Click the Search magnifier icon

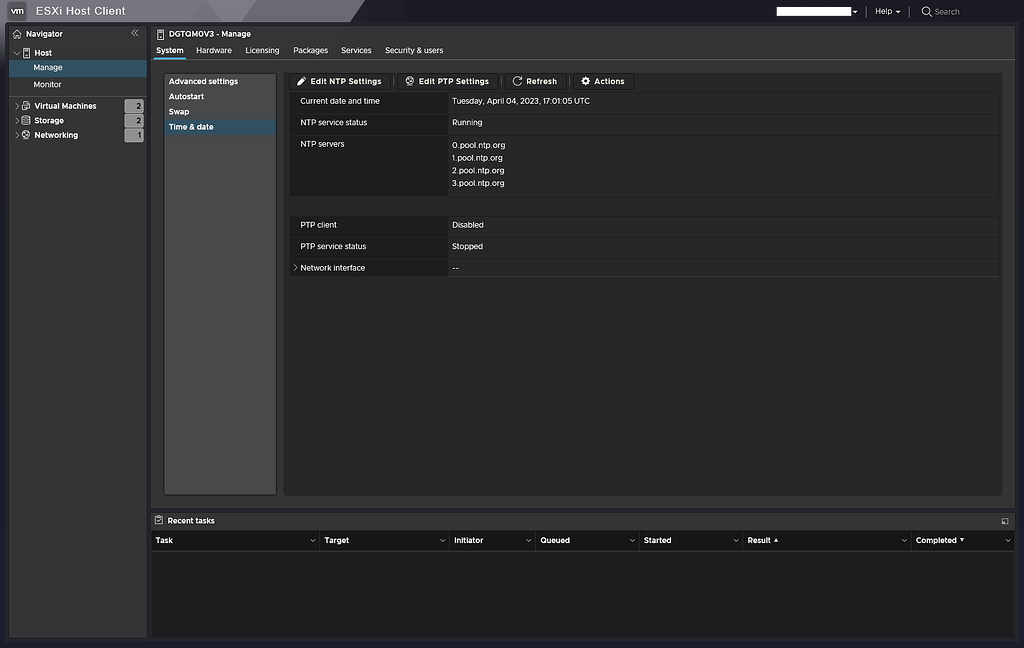tap(925, 11)
